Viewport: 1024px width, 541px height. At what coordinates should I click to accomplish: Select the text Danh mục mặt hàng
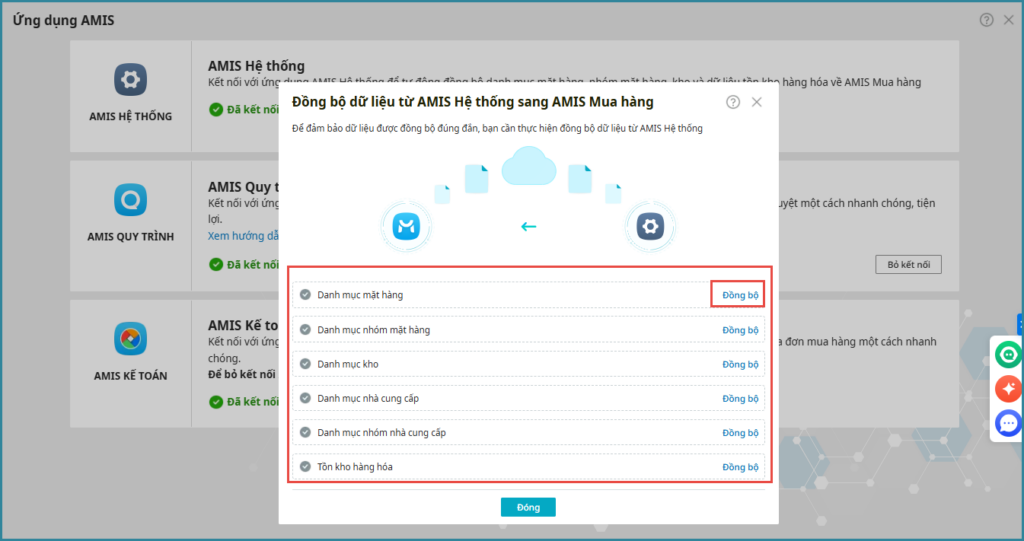(x=360, y=295)
